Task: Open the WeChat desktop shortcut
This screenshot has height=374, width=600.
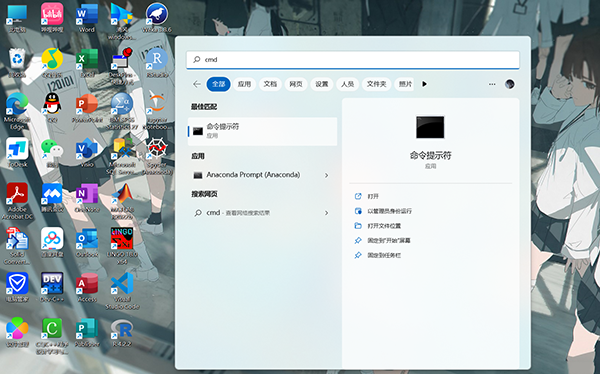Action: pos(52,152)
